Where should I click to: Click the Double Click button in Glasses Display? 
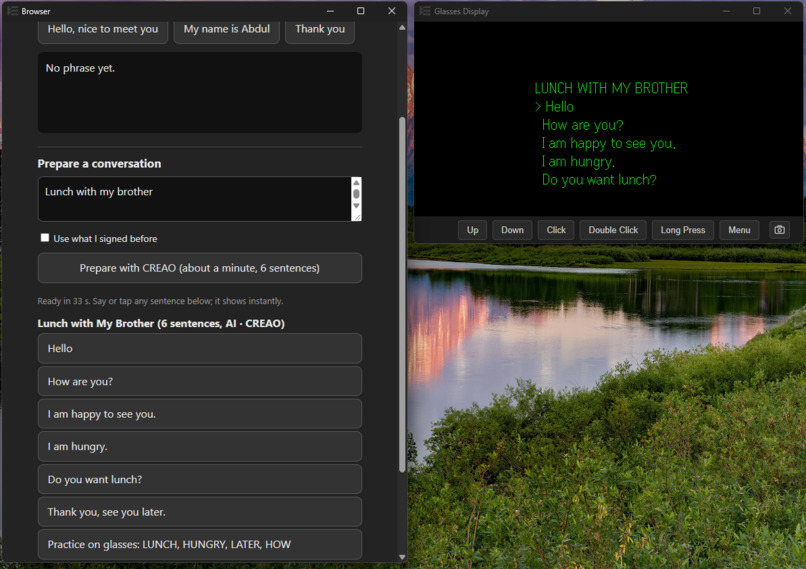tap(613, 230)
